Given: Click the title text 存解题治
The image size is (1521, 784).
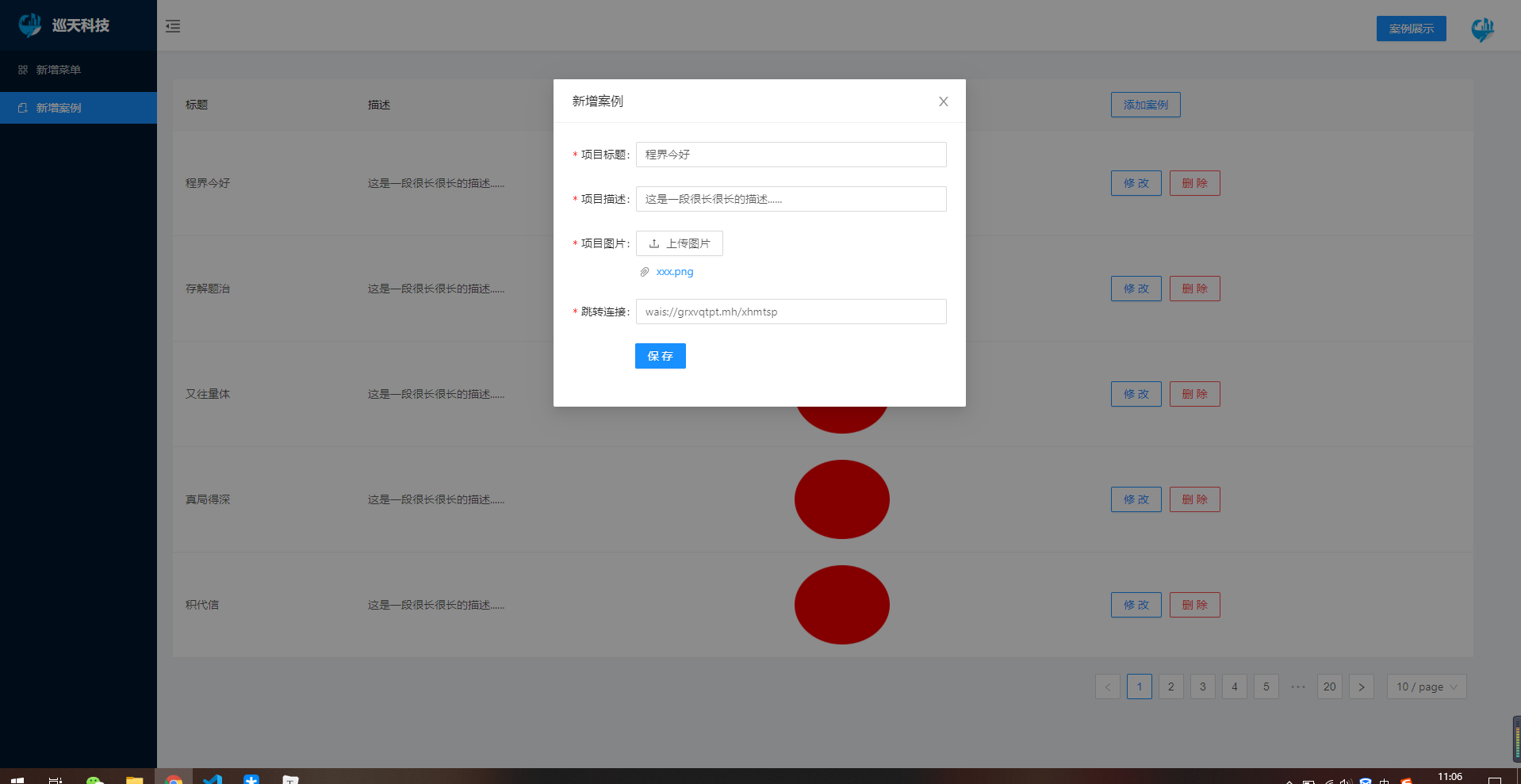Looking at the screenshot, I should tap(208, 289).
